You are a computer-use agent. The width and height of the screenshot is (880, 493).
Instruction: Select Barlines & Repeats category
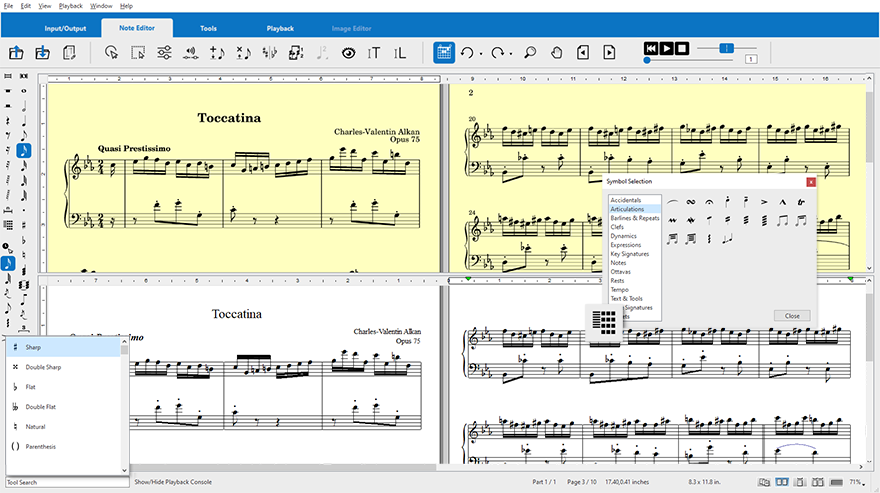click(x=635, y=218)
